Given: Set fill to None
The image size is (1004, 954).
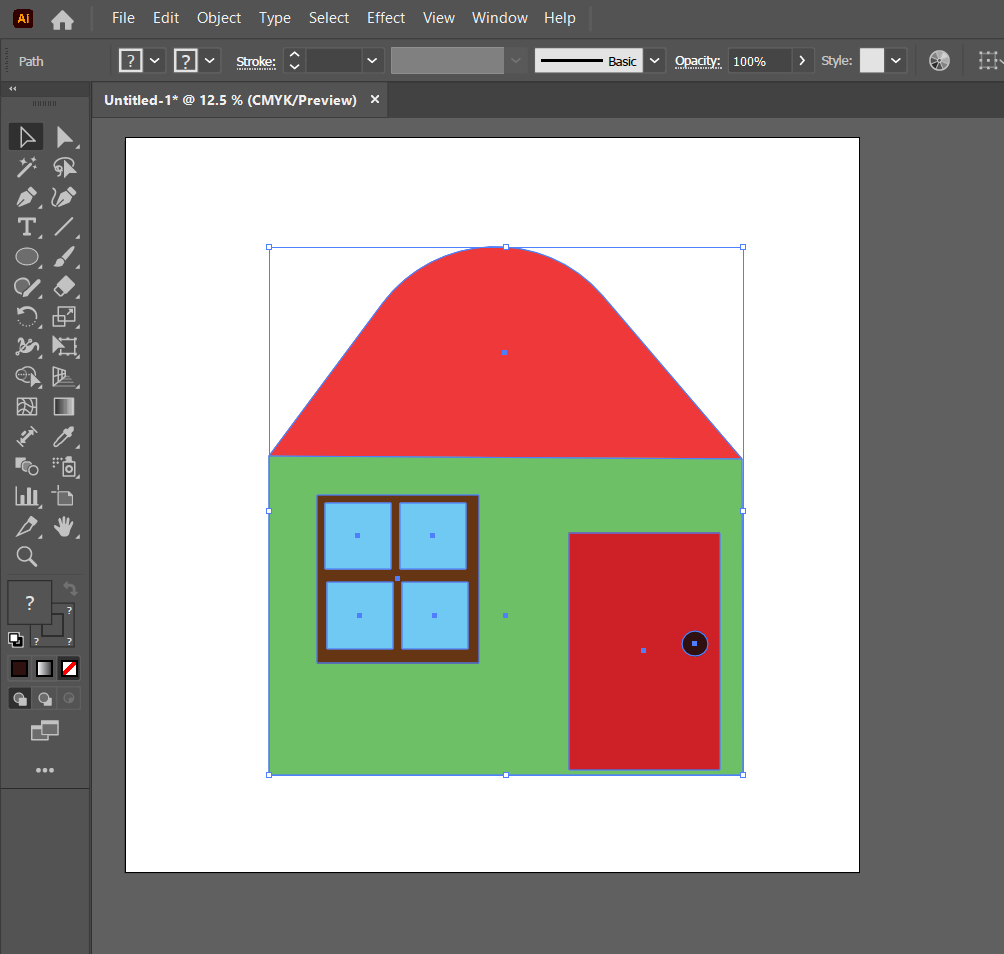Looking at the screenshot, I should [69, 668].
